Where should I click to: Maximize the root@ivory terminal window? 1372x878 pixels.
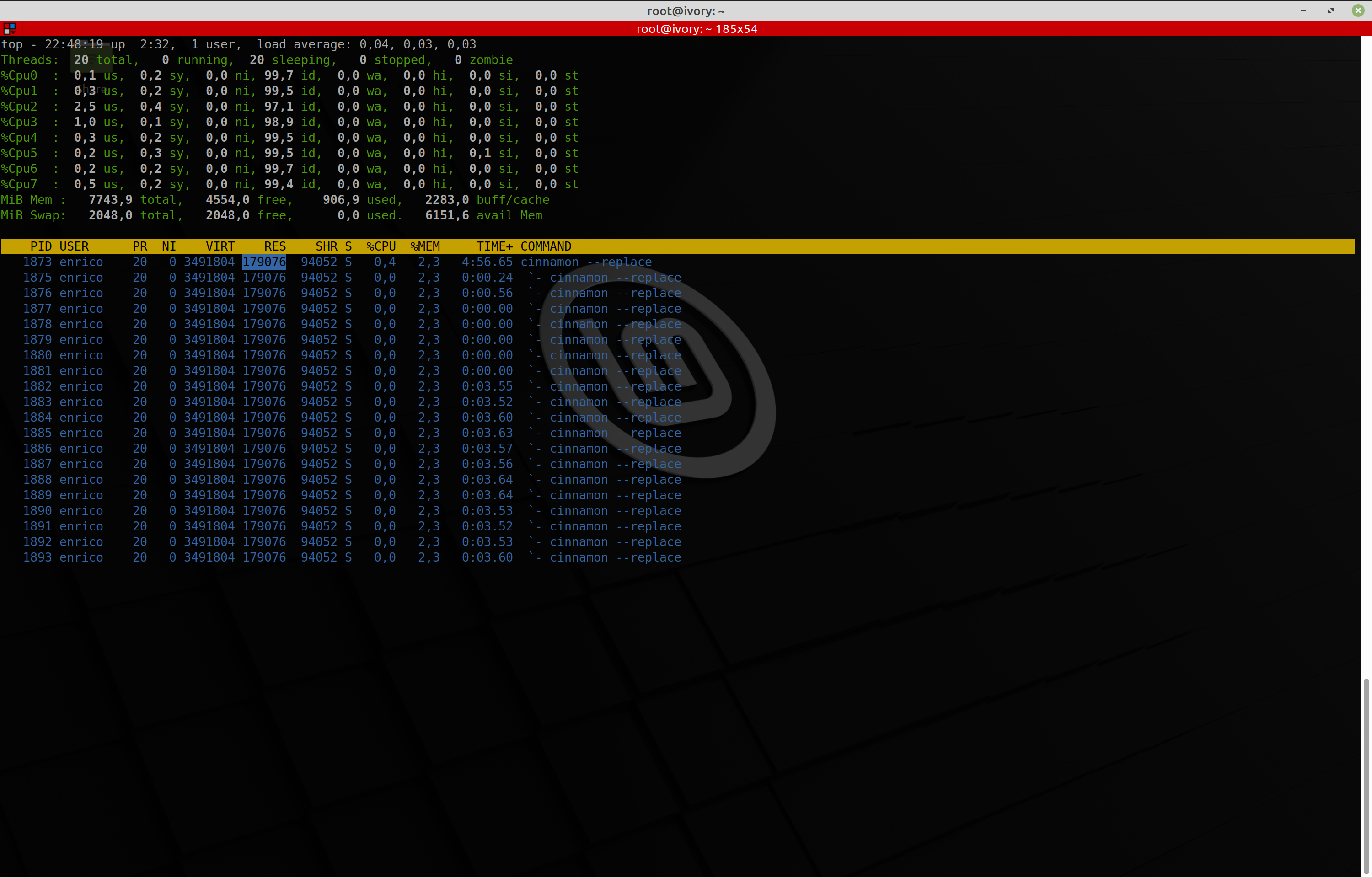pyautogui.click(x=1330, y=10)
